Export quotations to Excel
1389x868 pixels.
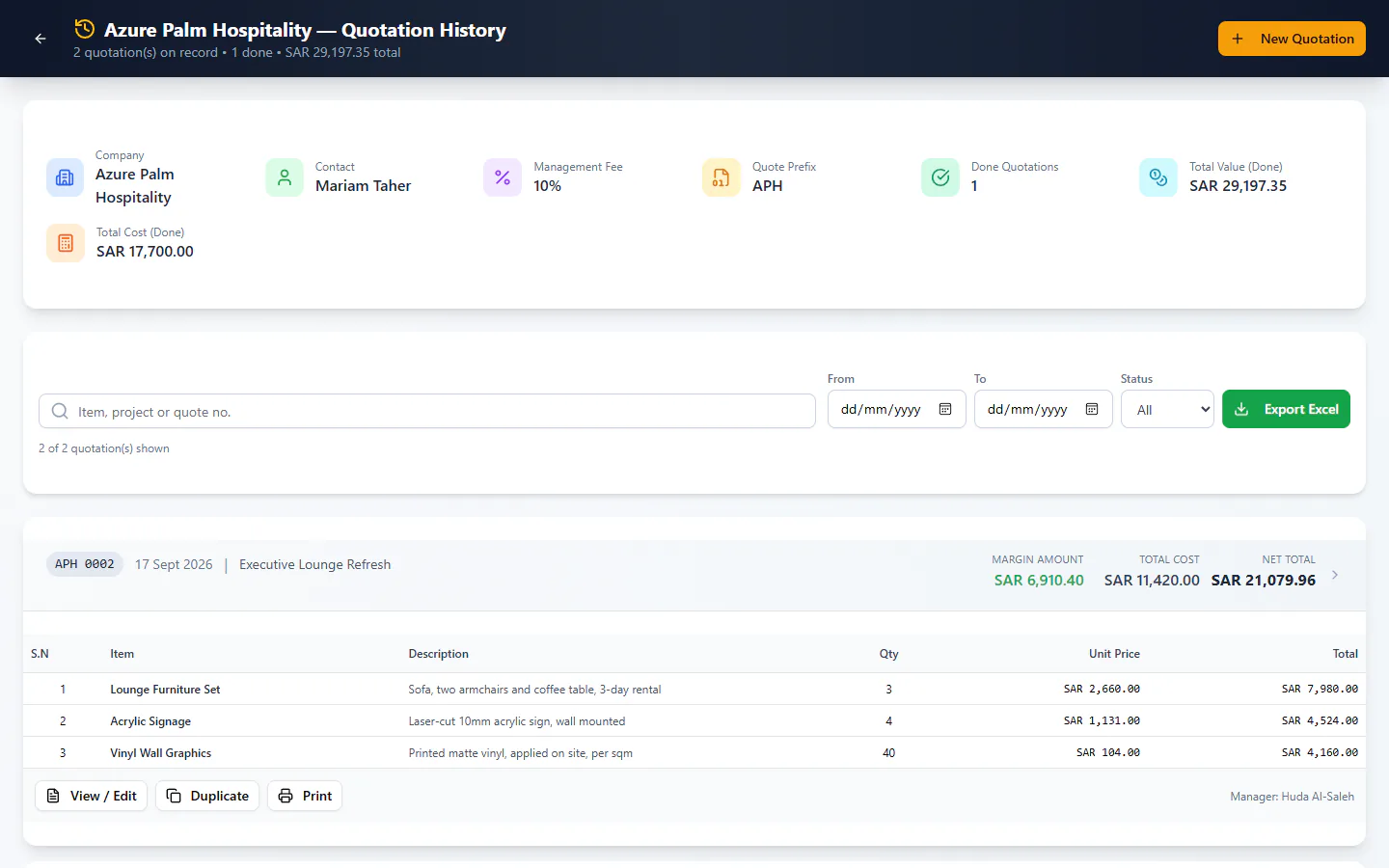coord(1286,409)
